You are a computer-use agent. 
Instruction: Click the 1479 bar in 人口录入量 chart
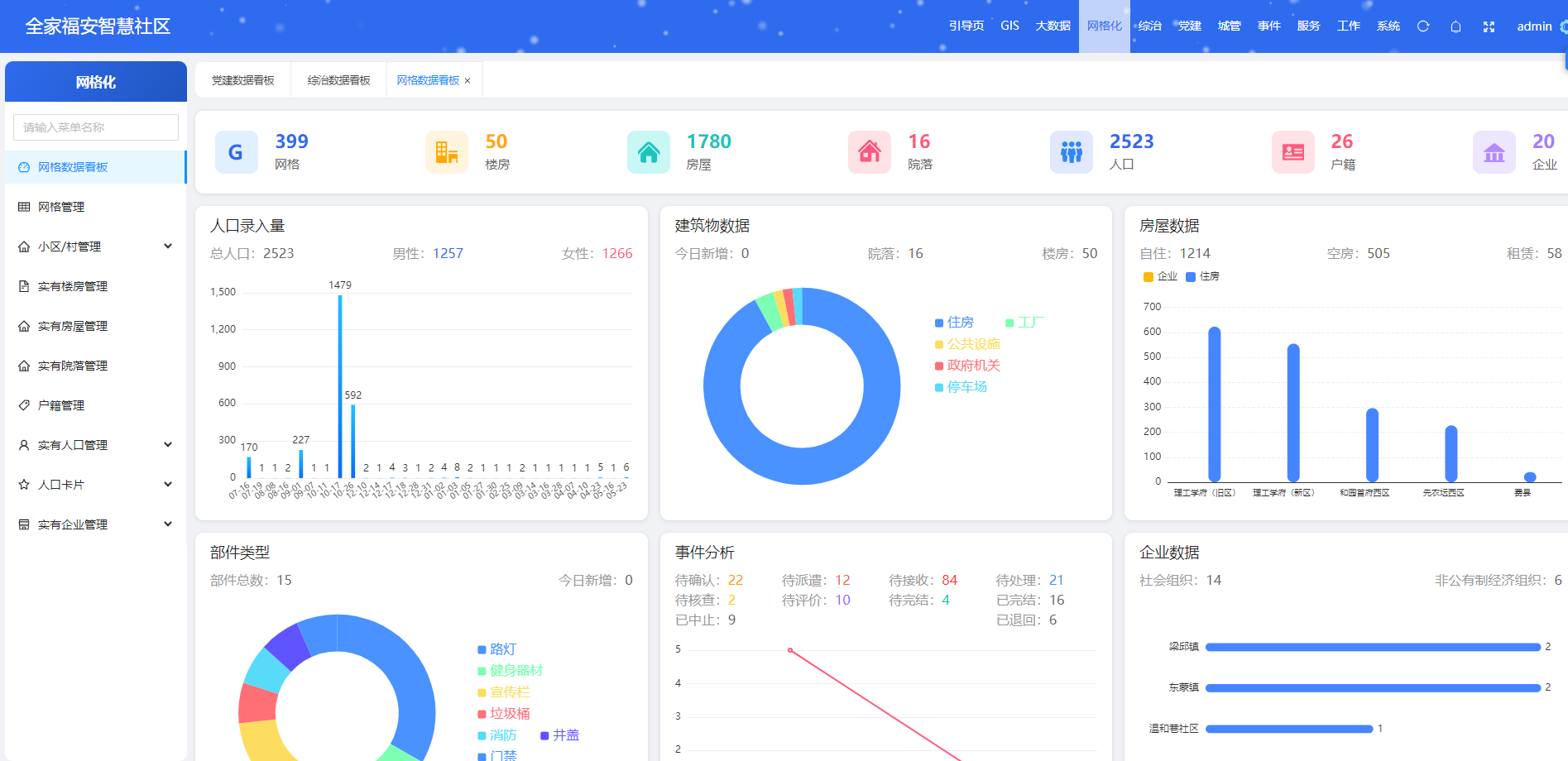click(x=340, y=386)
